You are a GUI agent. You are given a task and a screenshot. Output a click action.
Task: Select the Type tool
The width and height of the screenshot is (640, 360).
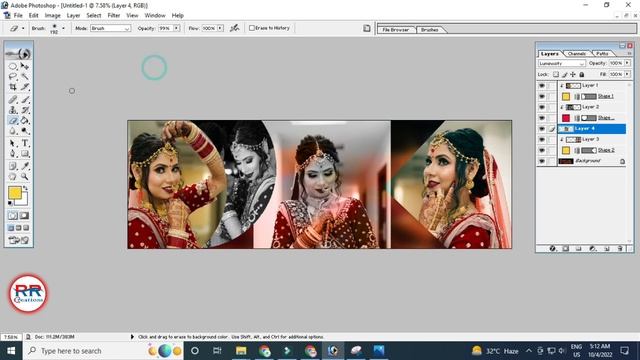24,143
